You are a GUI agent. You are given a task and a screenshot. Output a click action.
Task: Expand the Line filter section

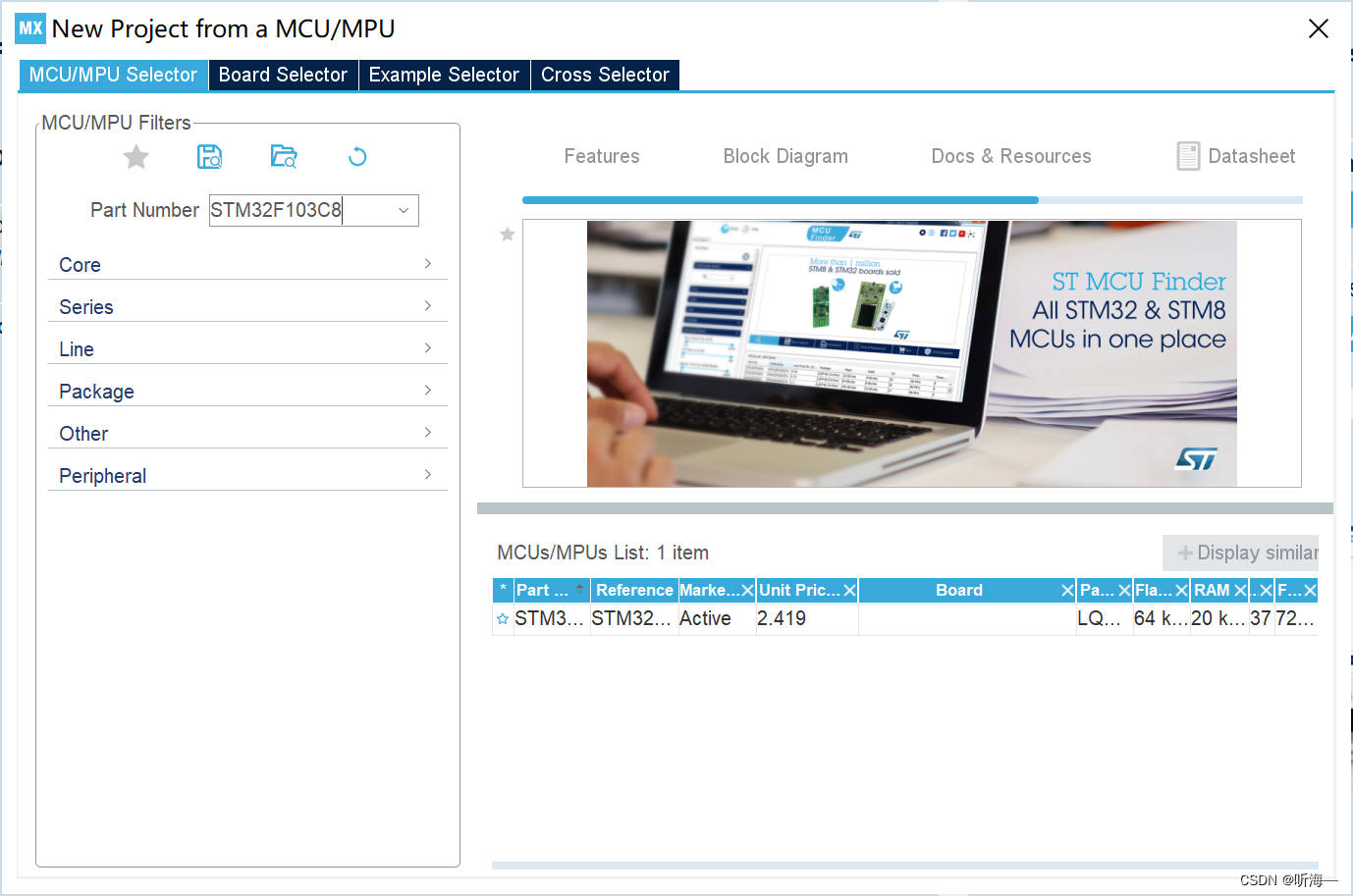[247, 349]
